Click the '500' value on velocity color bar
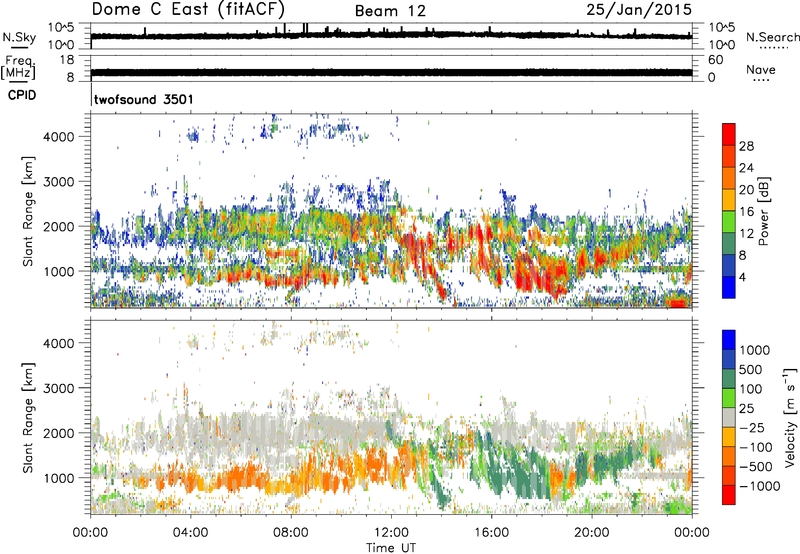This screenshot has height=554, width=800. click(749, 370)
